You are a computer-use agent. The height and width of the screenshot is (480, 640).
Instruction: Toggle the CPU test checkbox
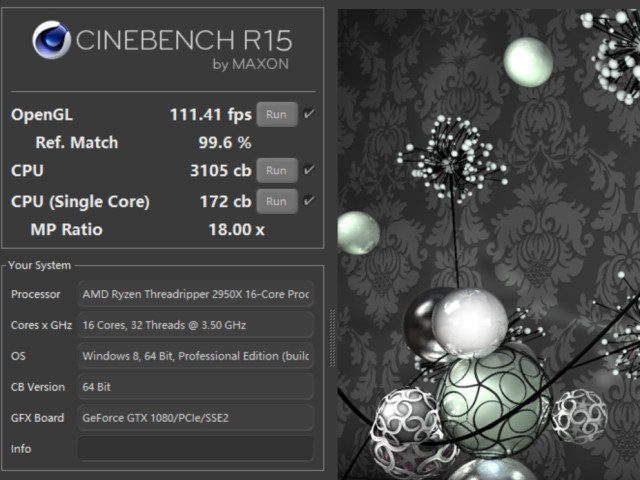coord(309,170)
